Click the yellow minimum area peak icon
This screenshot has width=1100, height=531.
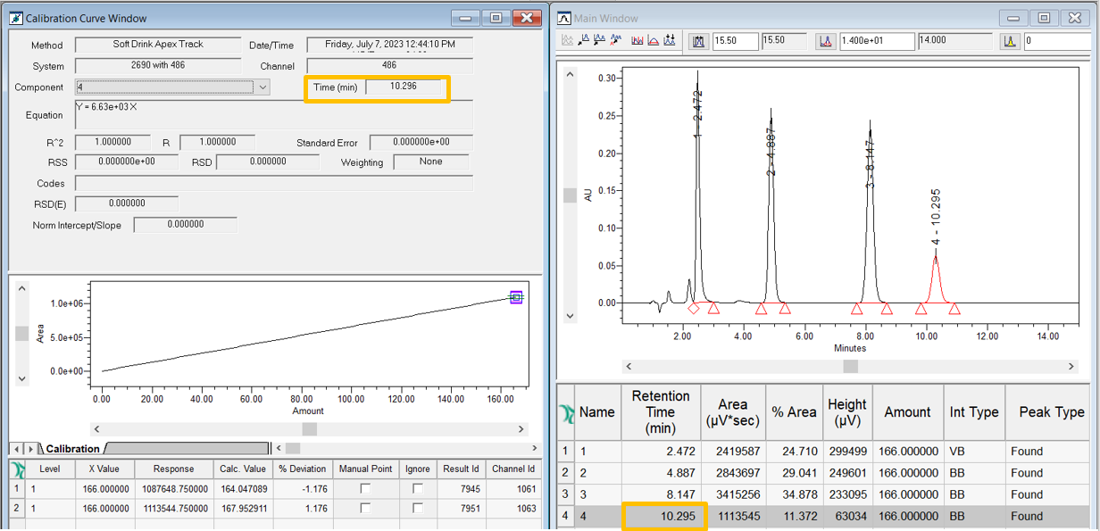(1010, 41)
